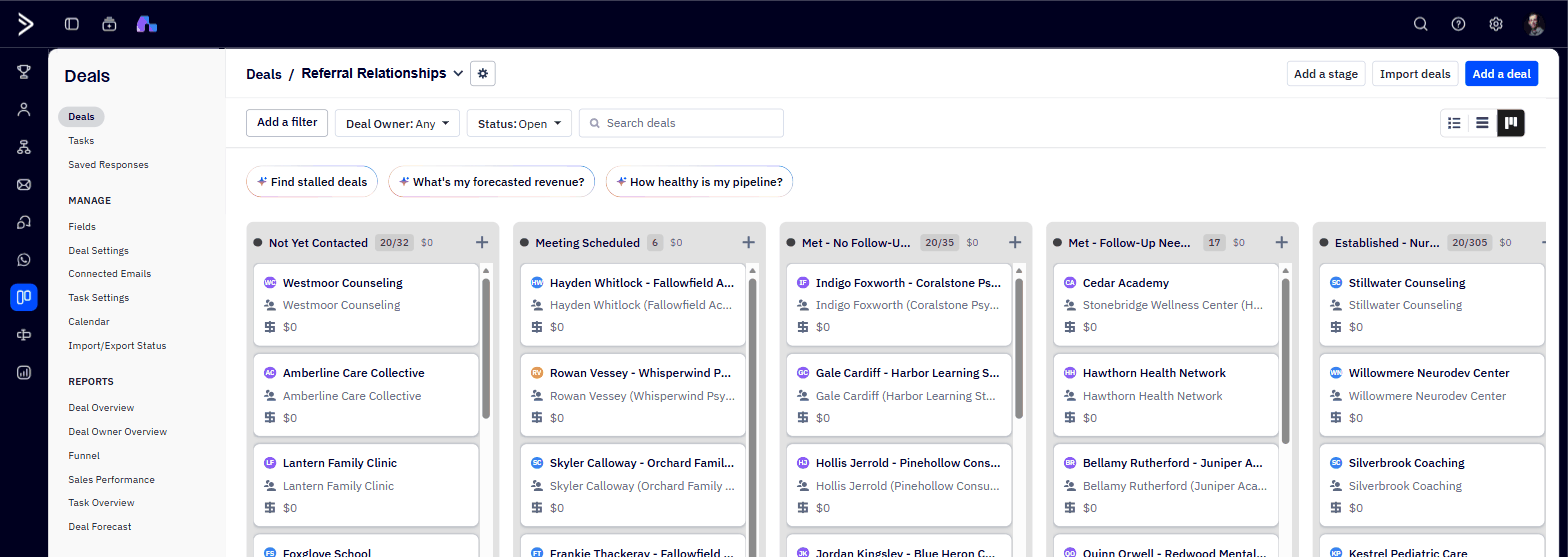The height and width of the screenshot is (557, 1568).
Task: Open Deal Overview report
Action: click(x=101, y=408)
